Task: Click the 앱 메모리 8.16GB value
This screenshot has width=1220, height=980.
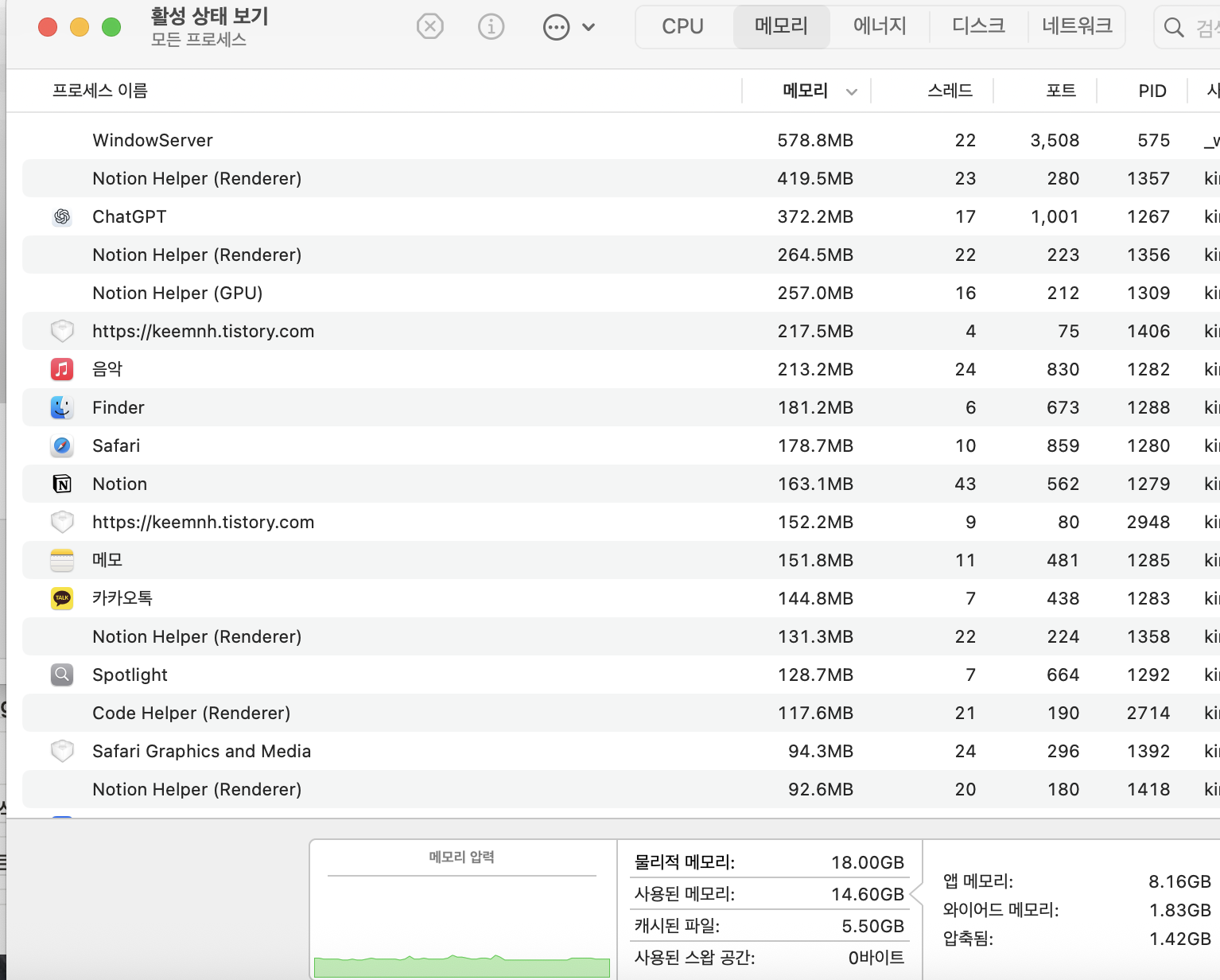Action: 1179,881
